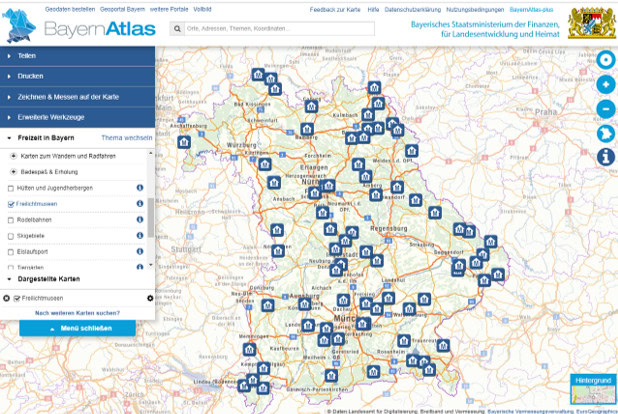Image resolution: width=618 pixels, height=414 pixels.
Task: Show info for Freilichtmuseen theme layer
Action: click(x=140, y=203)
